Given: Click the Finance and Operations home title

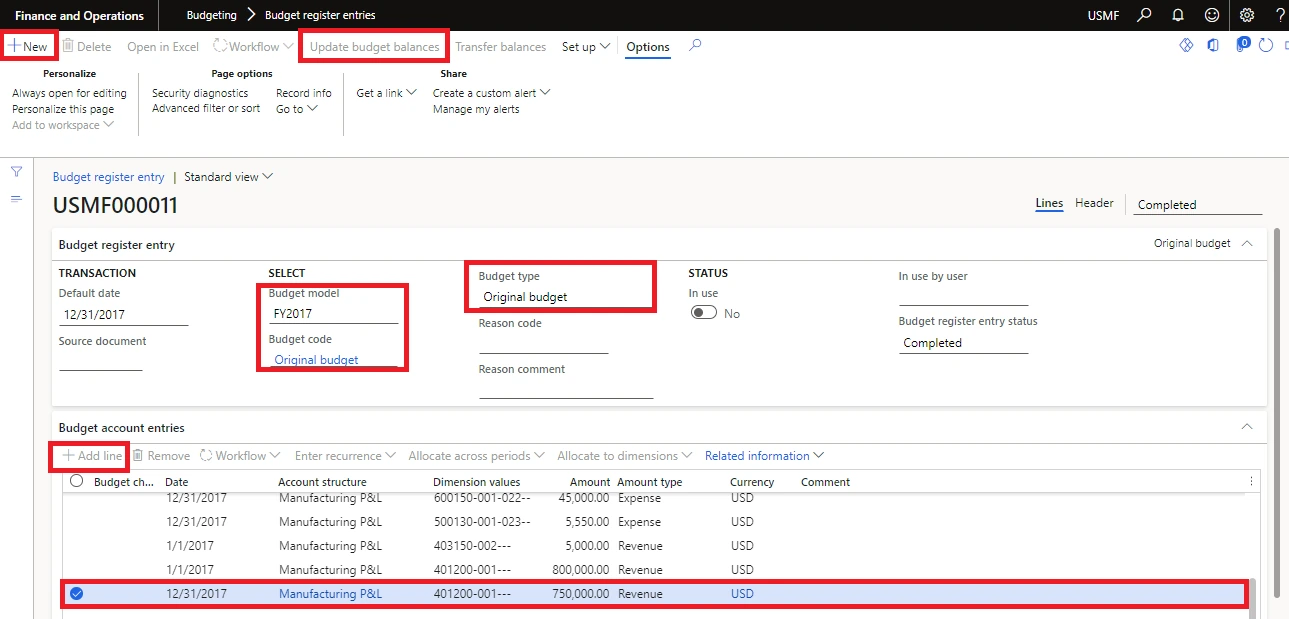Looking at the screenshot, I should [79, 15].
